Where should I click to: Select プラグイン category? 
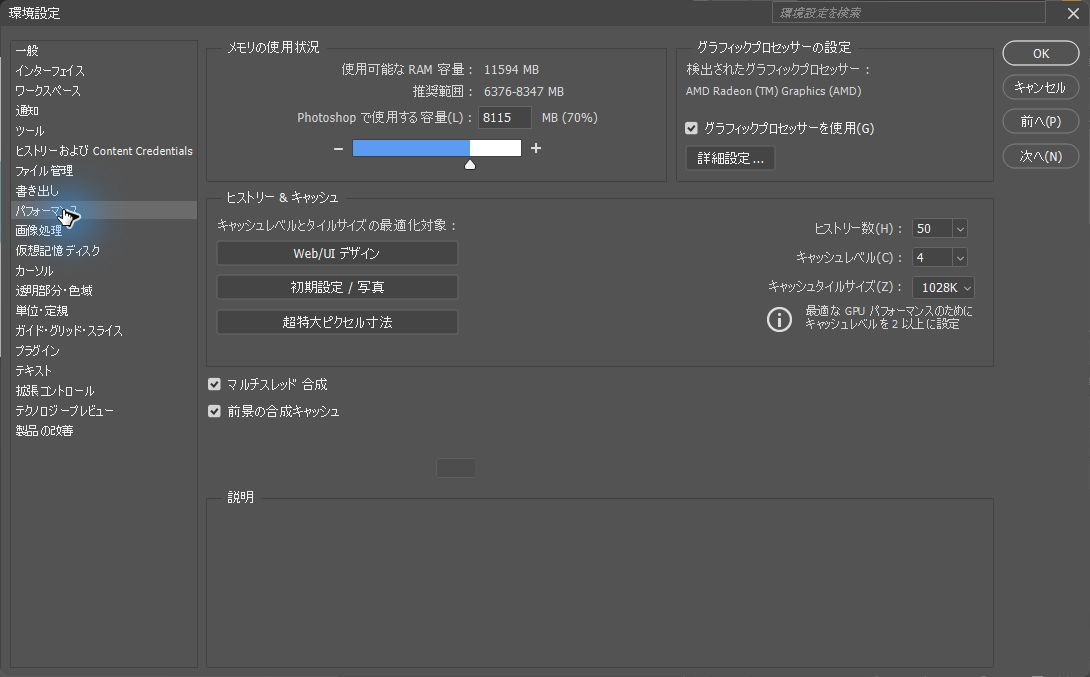(104, 351)
